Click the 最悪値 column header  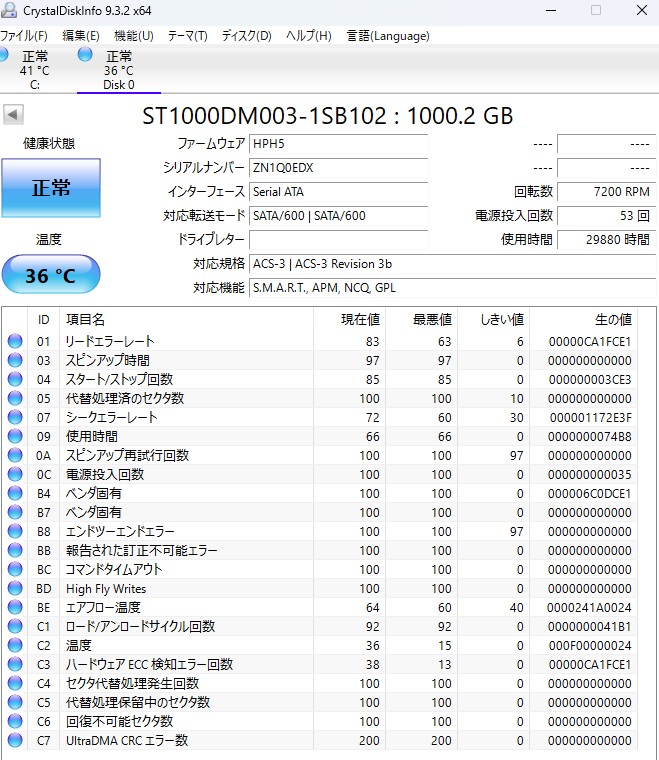421,319
